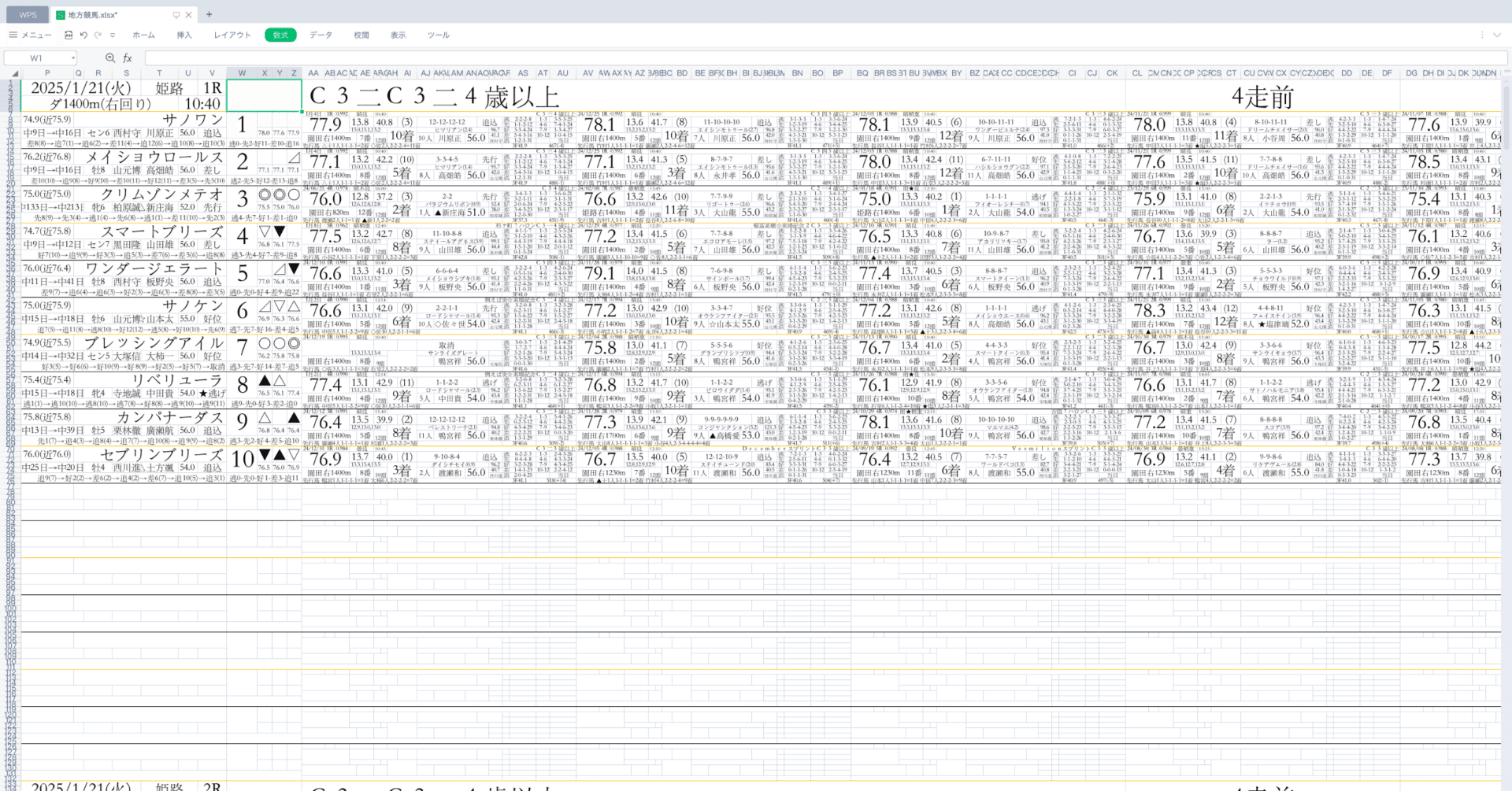Select column V header
This screenshot has height=791, width=1512.
point(212,73)
